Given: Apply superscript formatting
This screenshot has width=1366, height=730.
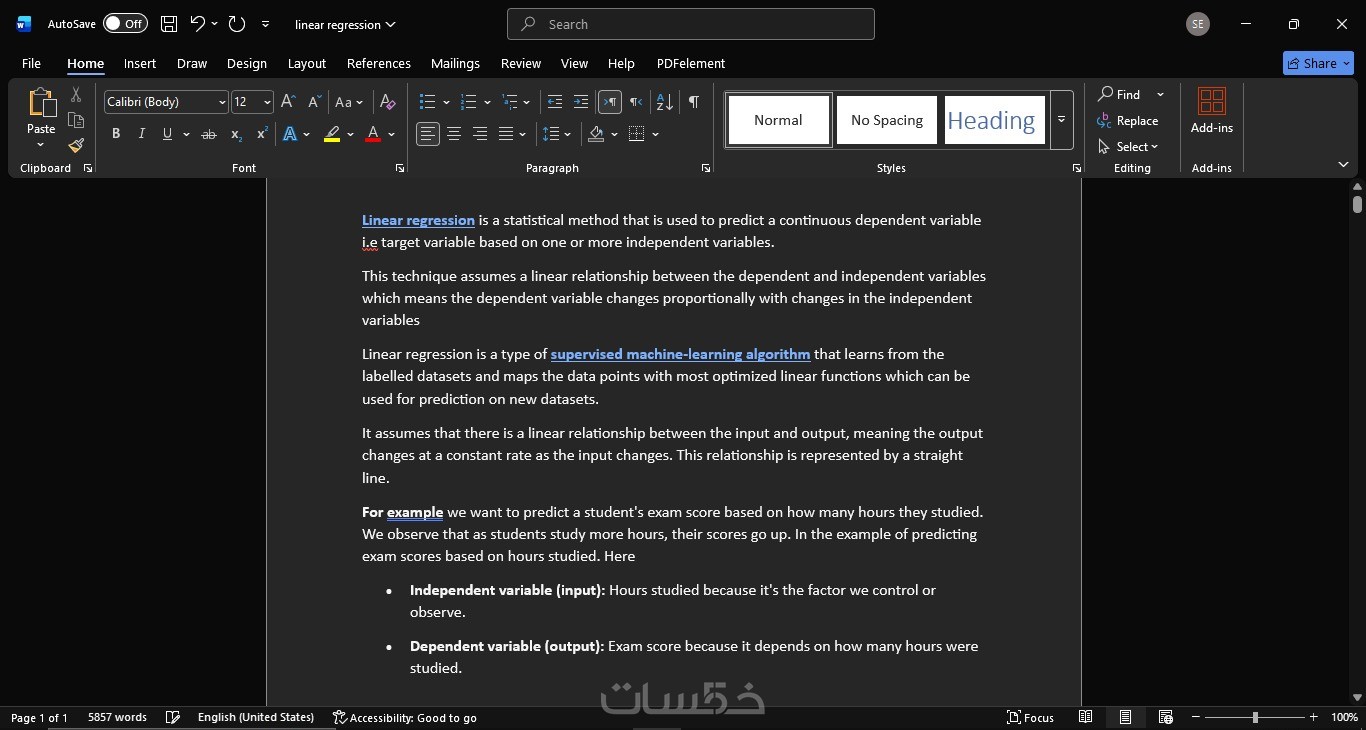Looking at the screenshot, I should point(262,134).
